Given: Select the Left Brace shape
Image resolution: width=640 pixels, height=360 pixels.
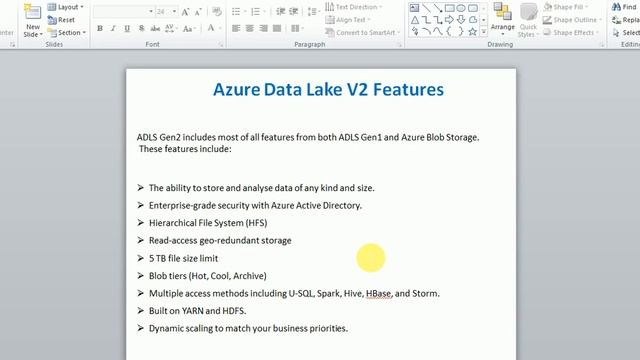Looking at the screenshot, I should pos(449,31).
